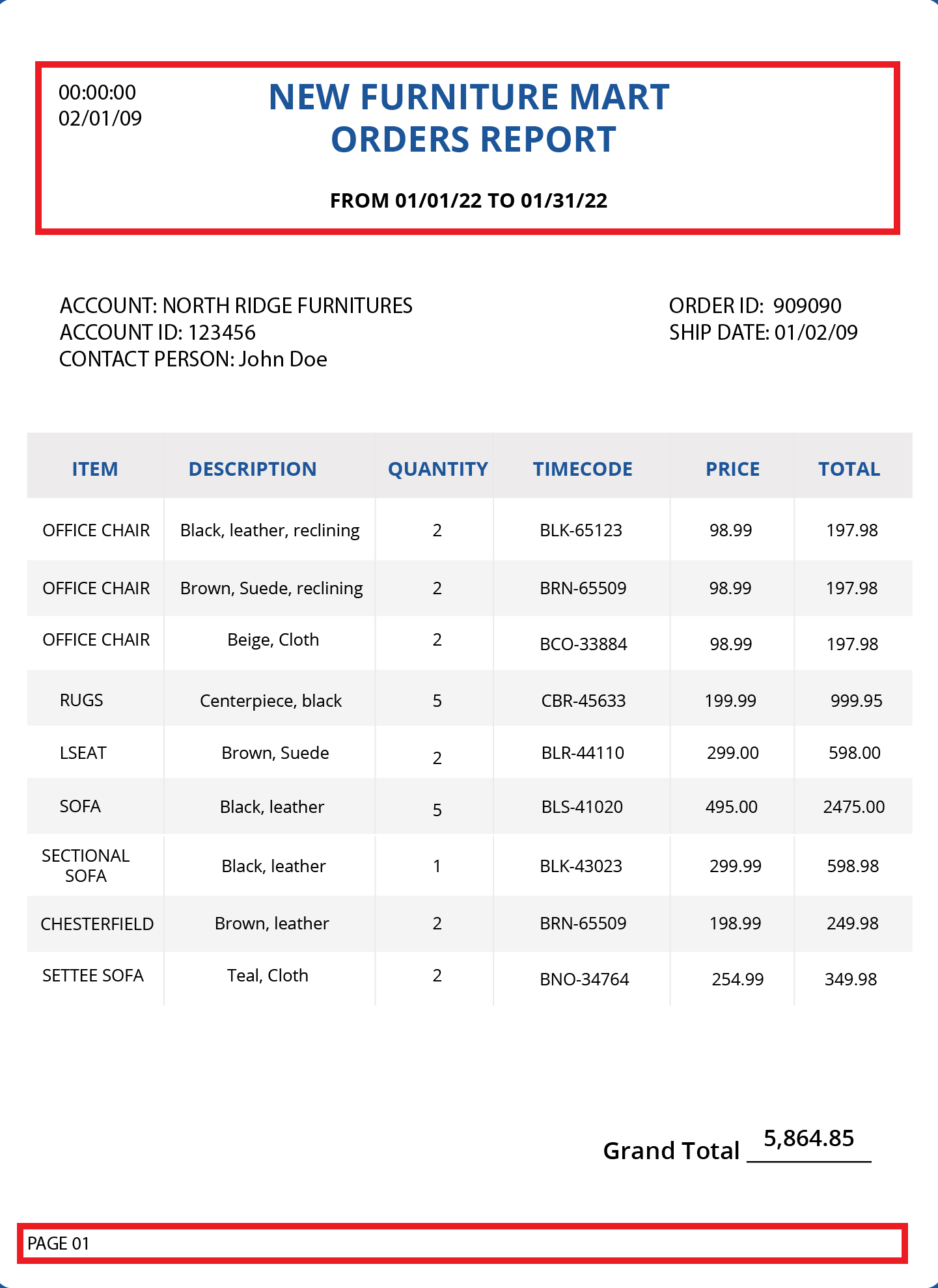This screenshot has height=1288, width=938.
Task: Click the Order ID number 909090
Action: coord(807,306)
